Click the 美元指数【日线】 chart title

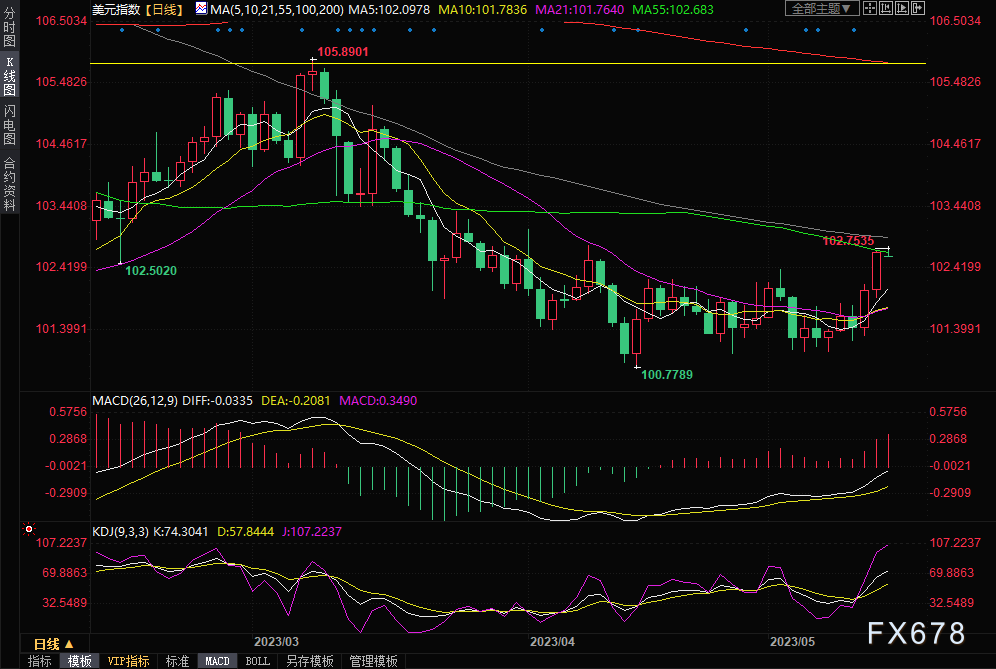[x=138, y=10]
